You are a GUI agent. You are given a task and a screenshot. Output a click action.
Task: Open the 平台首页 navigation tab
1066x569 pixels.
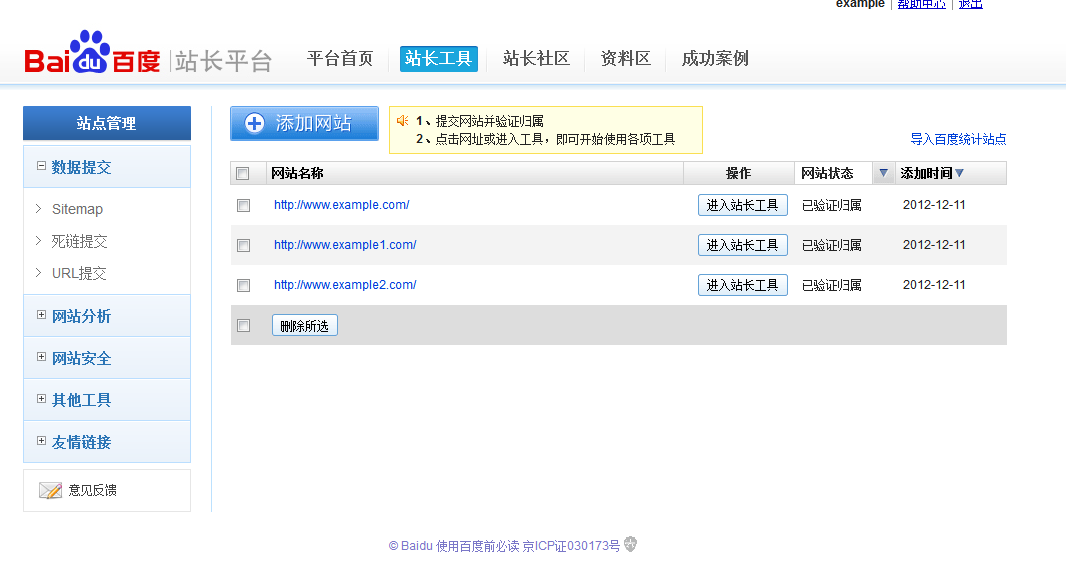click(340, 59)
